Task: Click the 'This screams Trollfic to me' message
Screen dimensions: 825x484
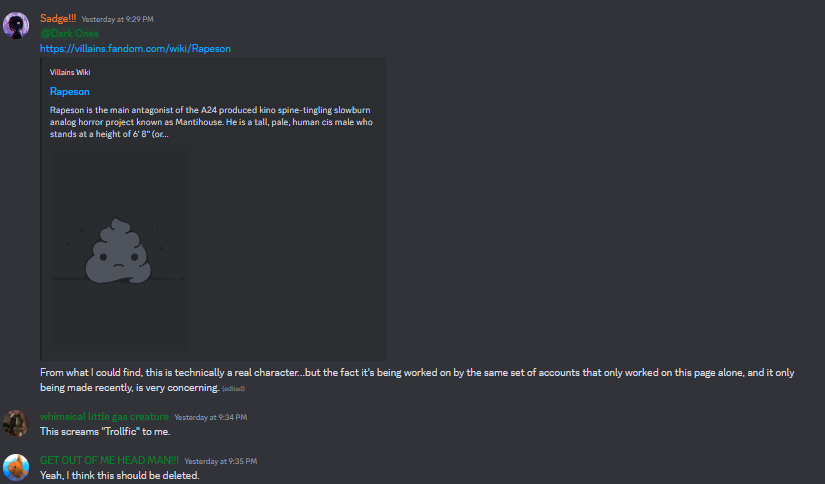Action: tap(105, 431)
